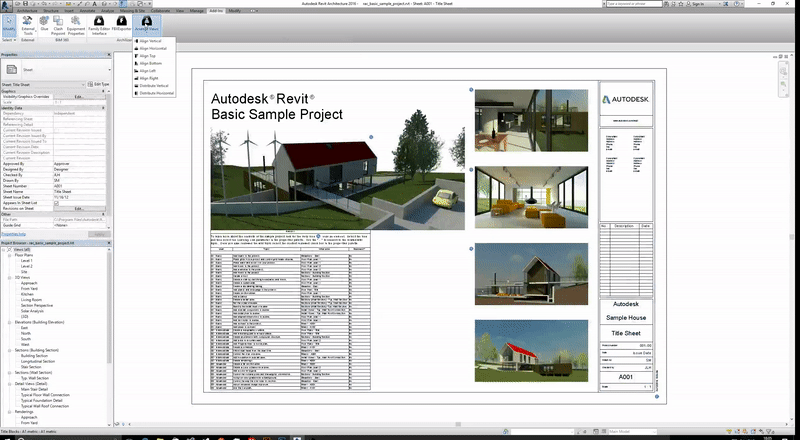
Task: Select the house exterior rendering on sheet
Action: [x=338, y=179]
